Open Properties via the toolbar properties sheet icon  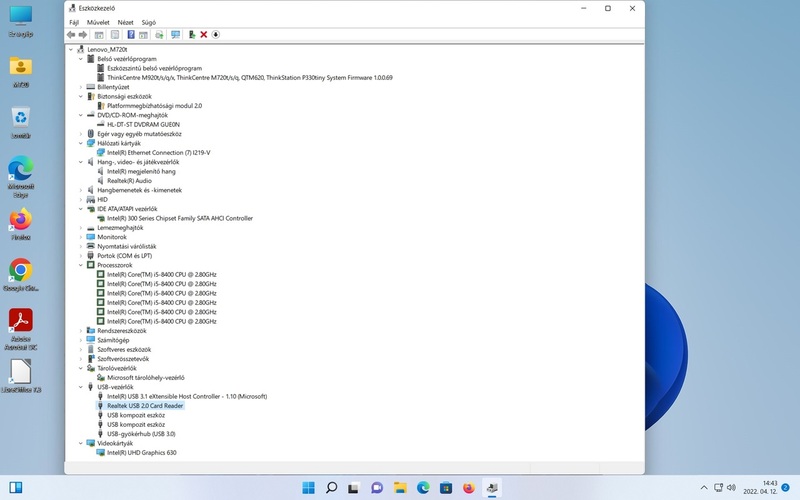coord(115,35)
